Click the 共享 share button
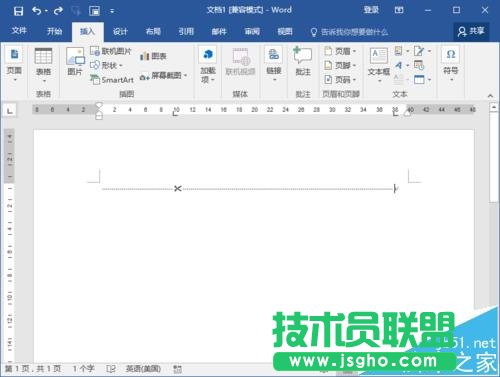The image size is (500, 377). pyautogui.click(x=471, y=32)
